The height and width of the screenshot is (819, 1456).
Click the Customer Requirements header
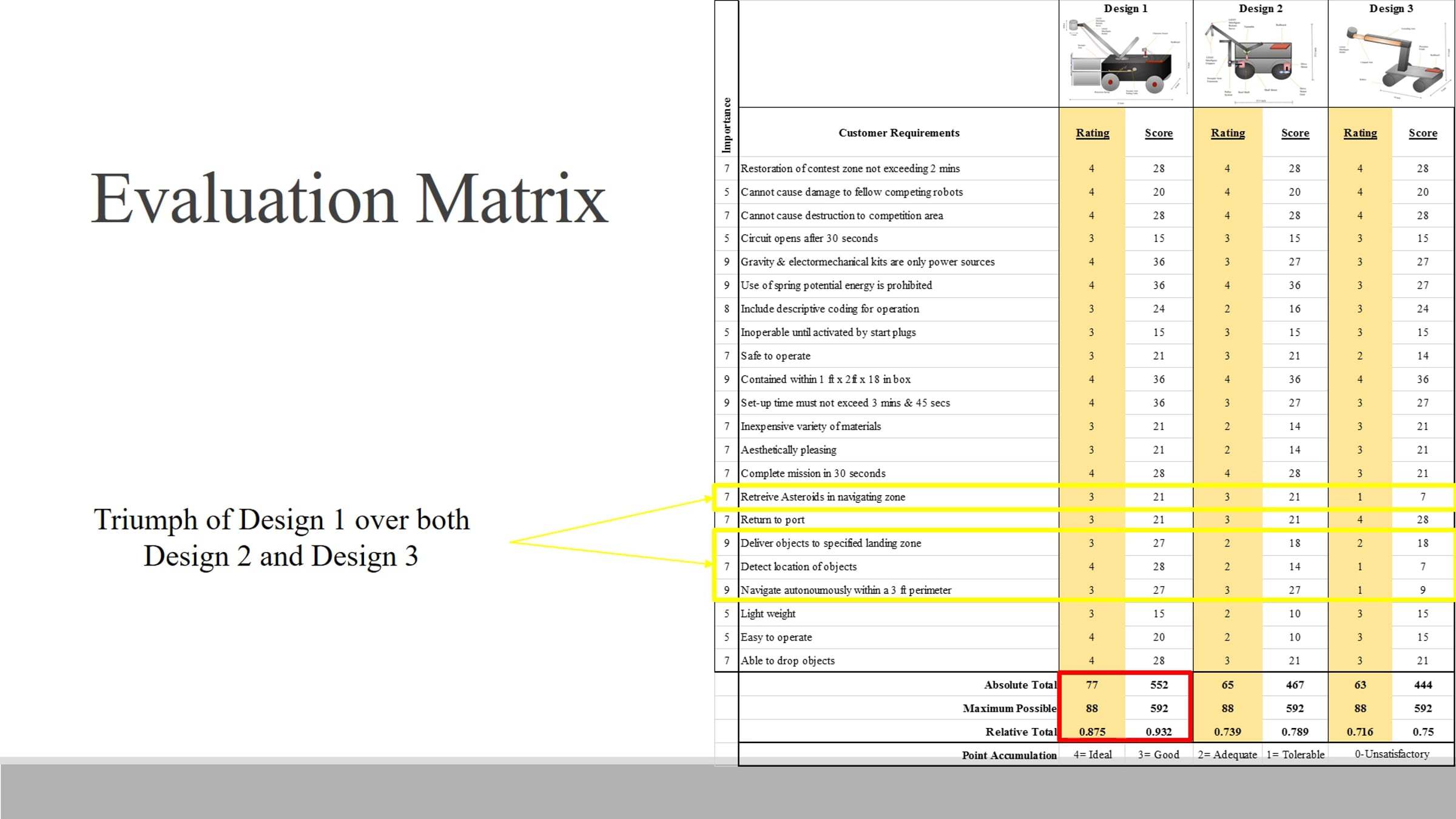[x=898, y=133]
